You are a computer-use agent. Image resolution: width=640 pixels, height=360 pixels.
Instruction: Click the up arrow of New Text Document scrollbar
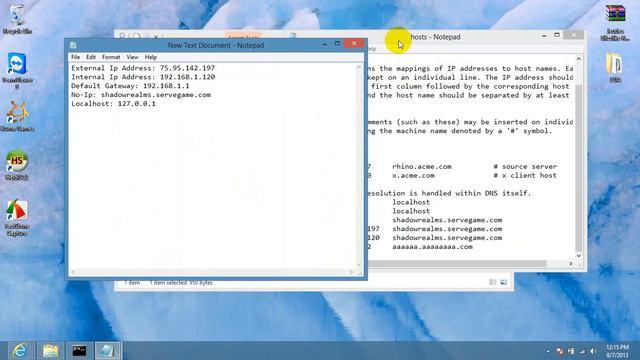click(360, 67)
